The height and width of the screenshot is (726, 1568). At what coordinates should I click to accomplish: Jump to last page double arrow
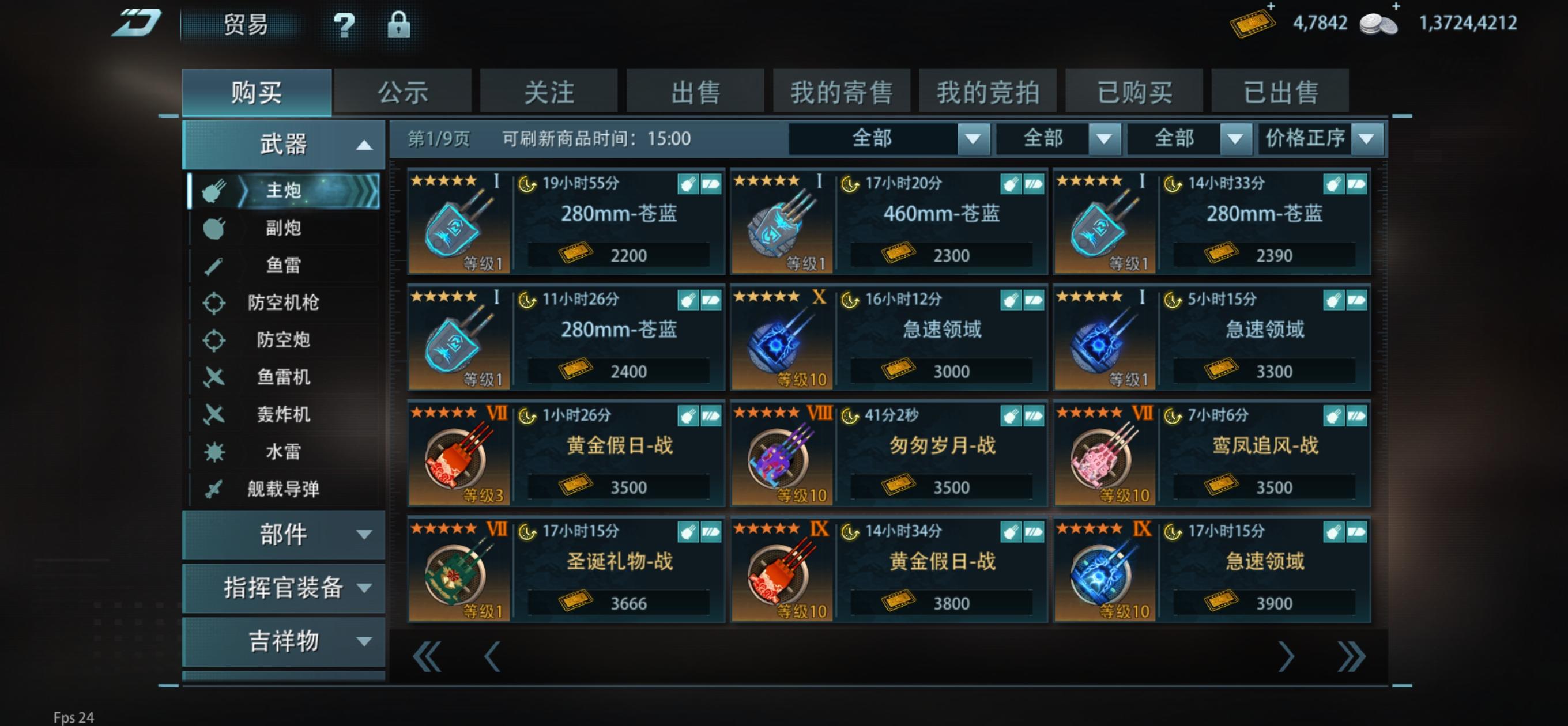click(1351, 656)
